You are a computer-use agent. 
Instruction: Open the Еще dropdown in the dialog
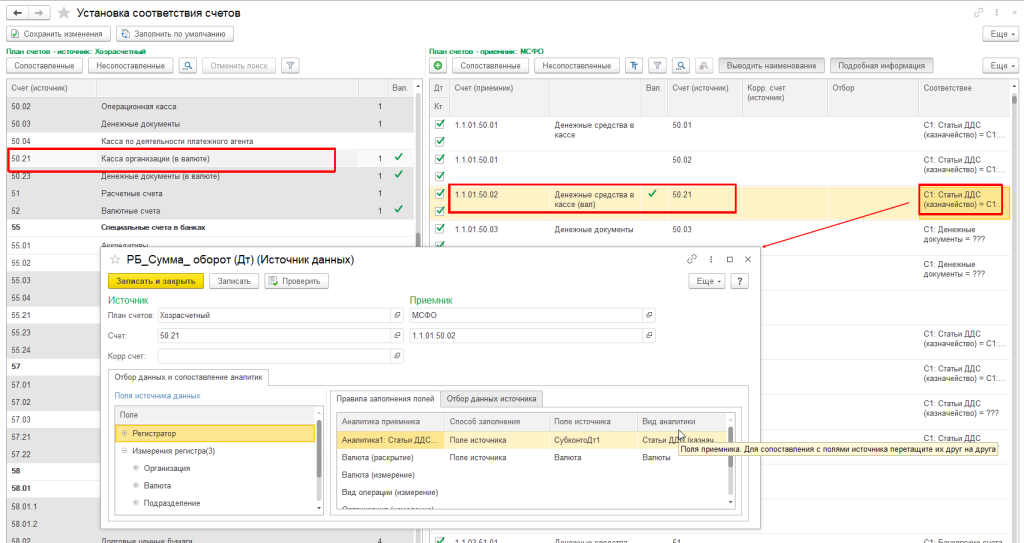[706, 281]
